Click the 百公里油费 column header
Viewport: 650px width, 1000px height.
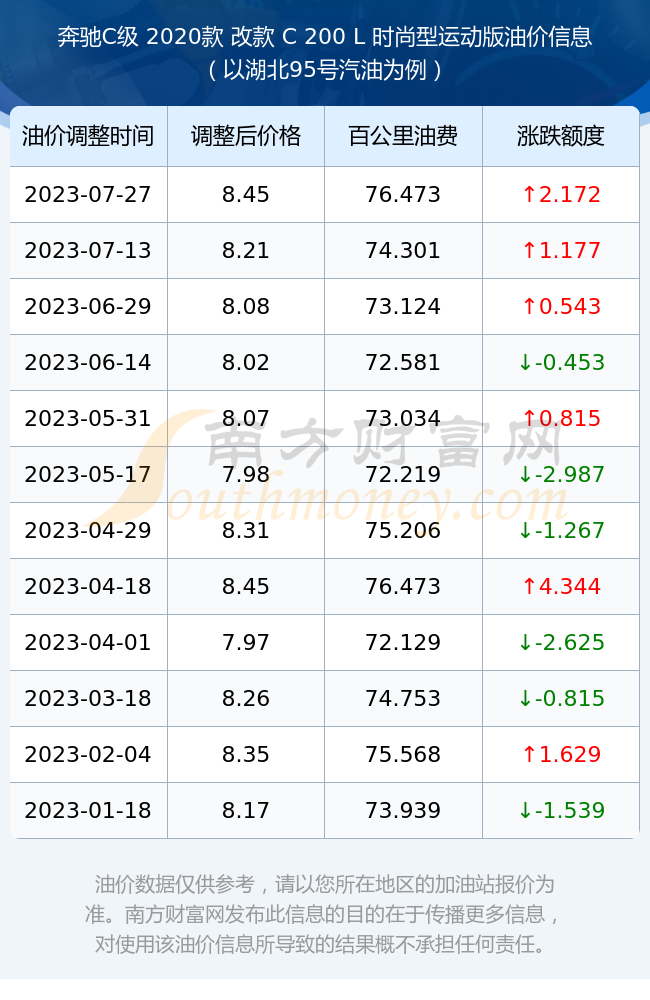pyautogui.click(x=403, y=136)
